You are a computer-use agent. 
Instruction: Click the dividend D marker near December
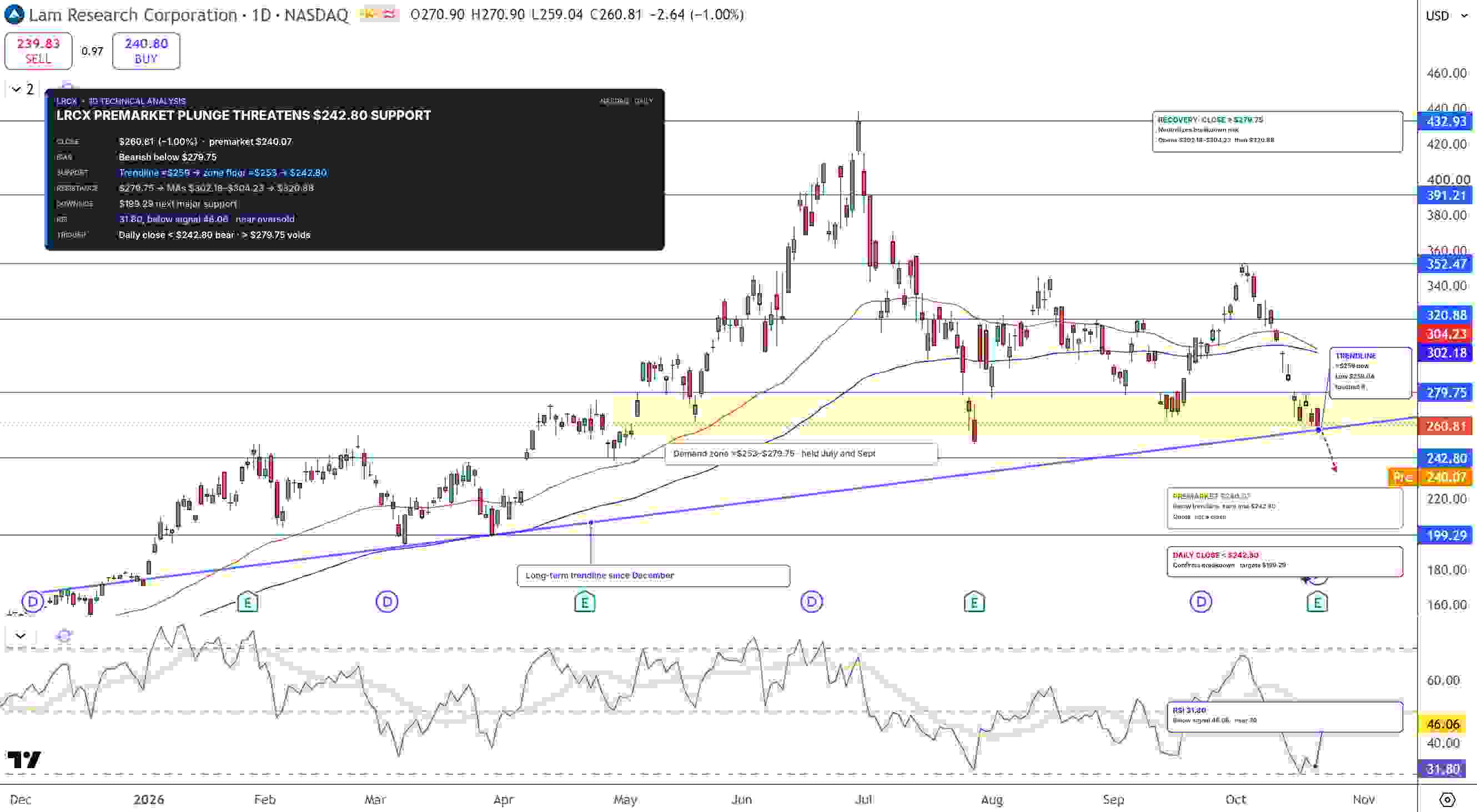click(33, 602)
